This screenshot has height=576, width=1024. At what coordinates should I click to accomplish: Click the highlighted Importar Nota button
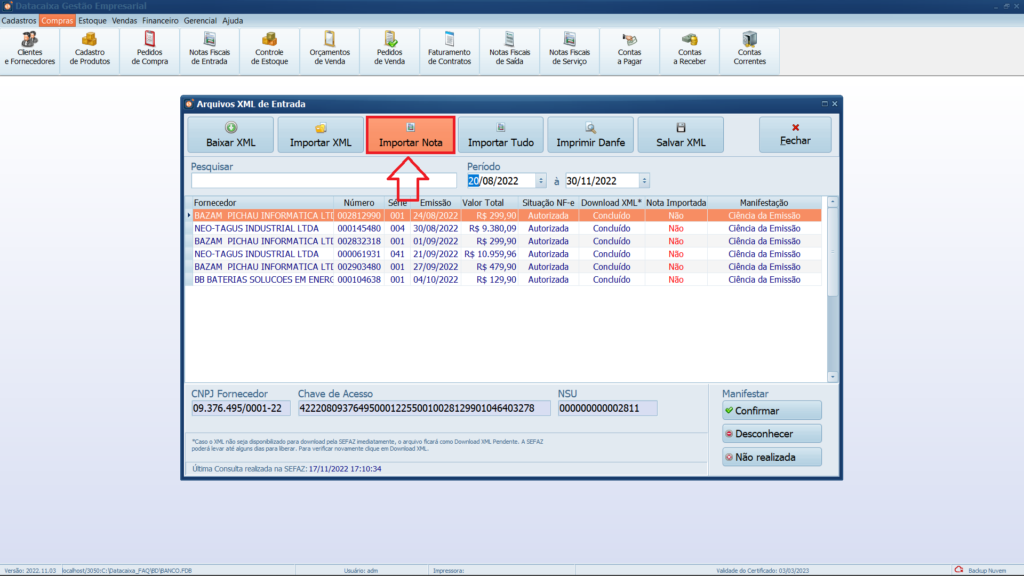[411, 135]
